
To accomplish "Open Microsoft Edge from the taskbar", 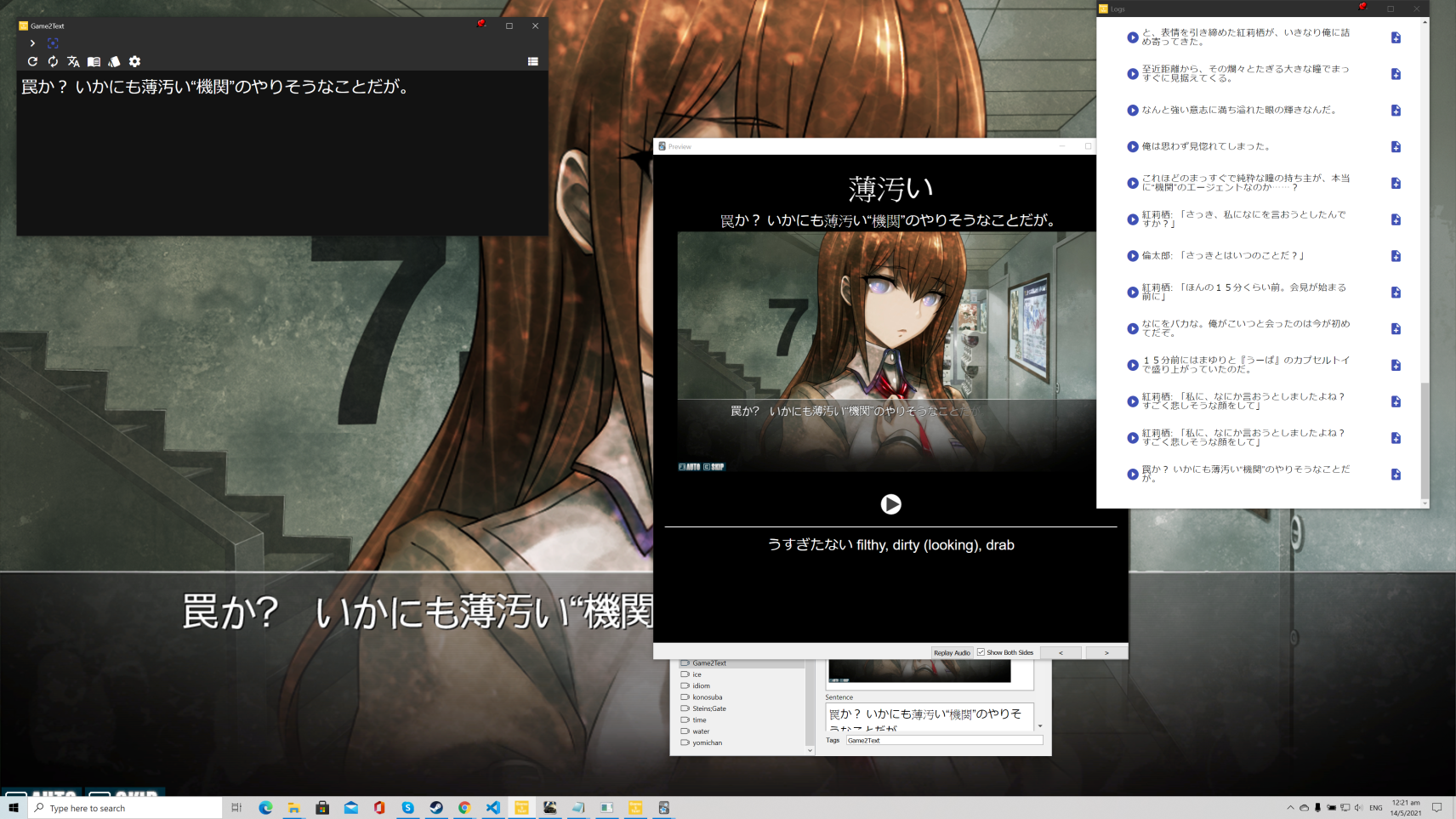I will (x=265, y=807).
